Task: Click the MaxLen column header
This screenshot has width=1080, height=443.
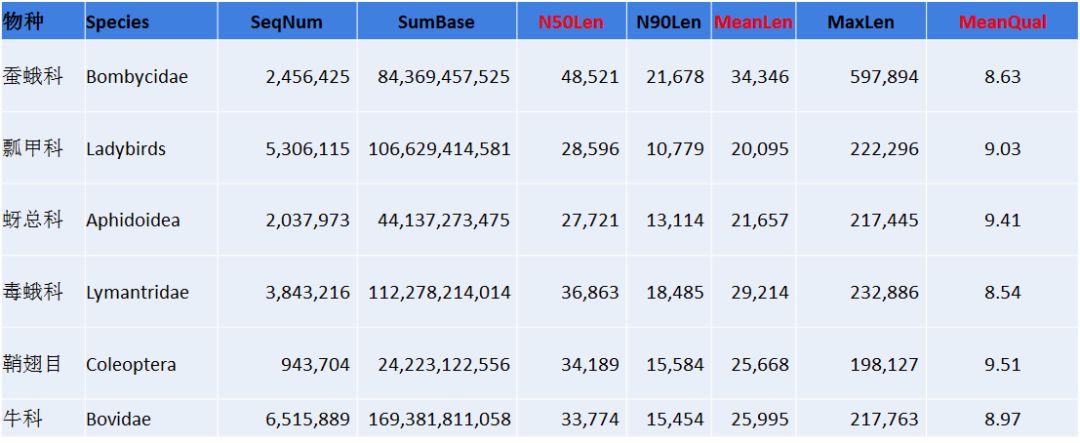Action: tap(860, 23)
